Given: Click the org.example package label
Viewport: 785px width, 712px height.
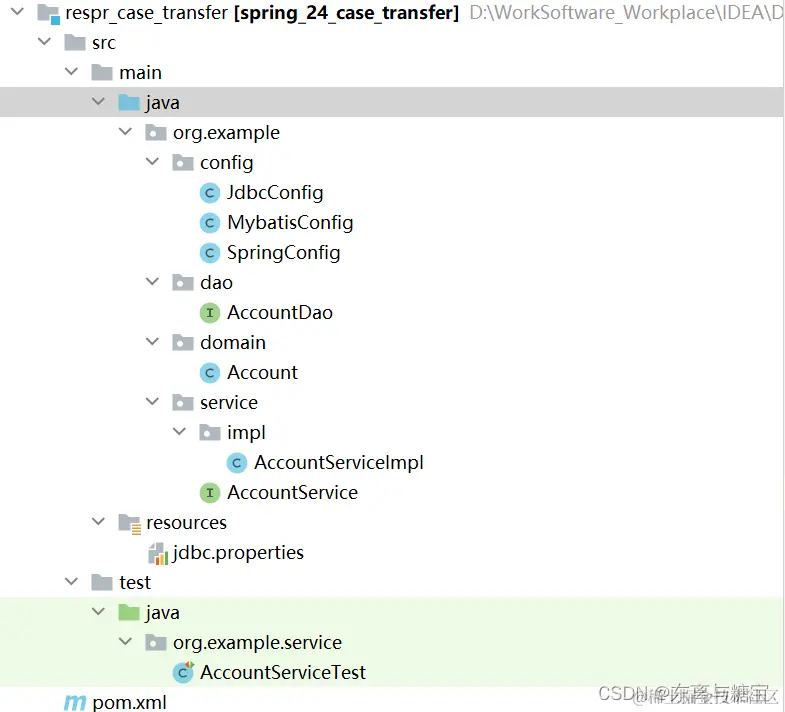Looking at the screenshot, I should [x=226, y=133].
